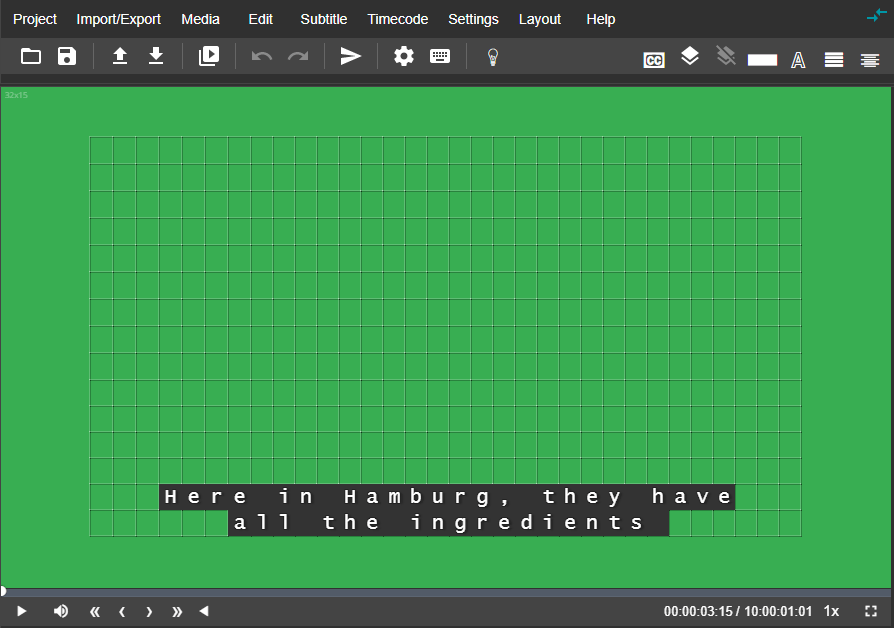The height and width of the screenshot is (628, 894).
Task: Open the media library icon
Action: pos(209,57)
